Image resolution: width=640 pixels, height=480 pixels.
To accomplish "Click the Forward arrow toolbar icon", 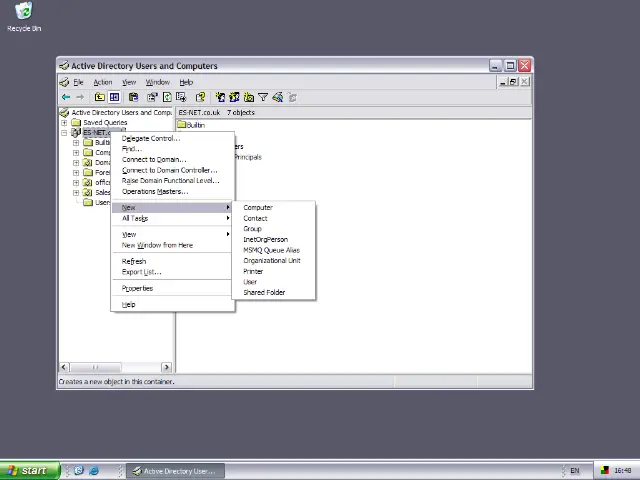I will coord(80,97).
